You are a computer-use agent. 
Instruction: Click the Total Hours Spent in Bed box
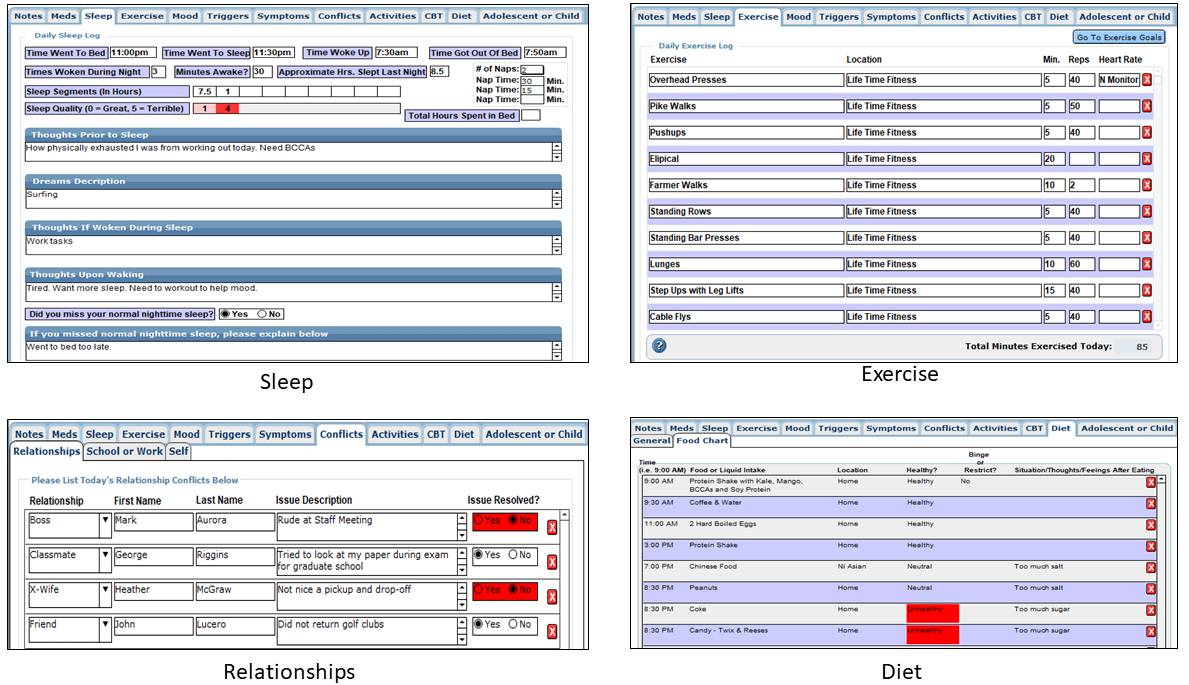tap(531, 115)
